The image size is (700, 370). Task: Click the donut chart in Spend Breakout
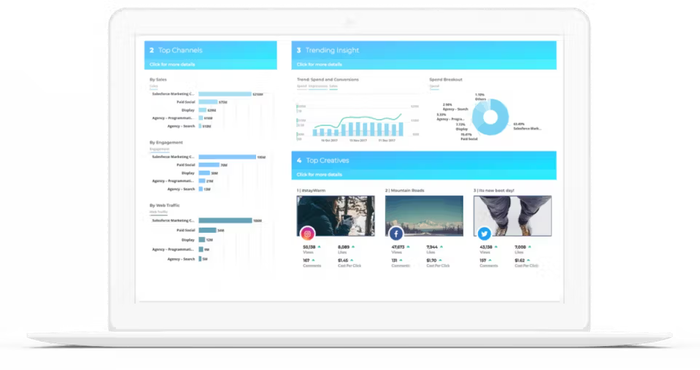tap(490, 117)
